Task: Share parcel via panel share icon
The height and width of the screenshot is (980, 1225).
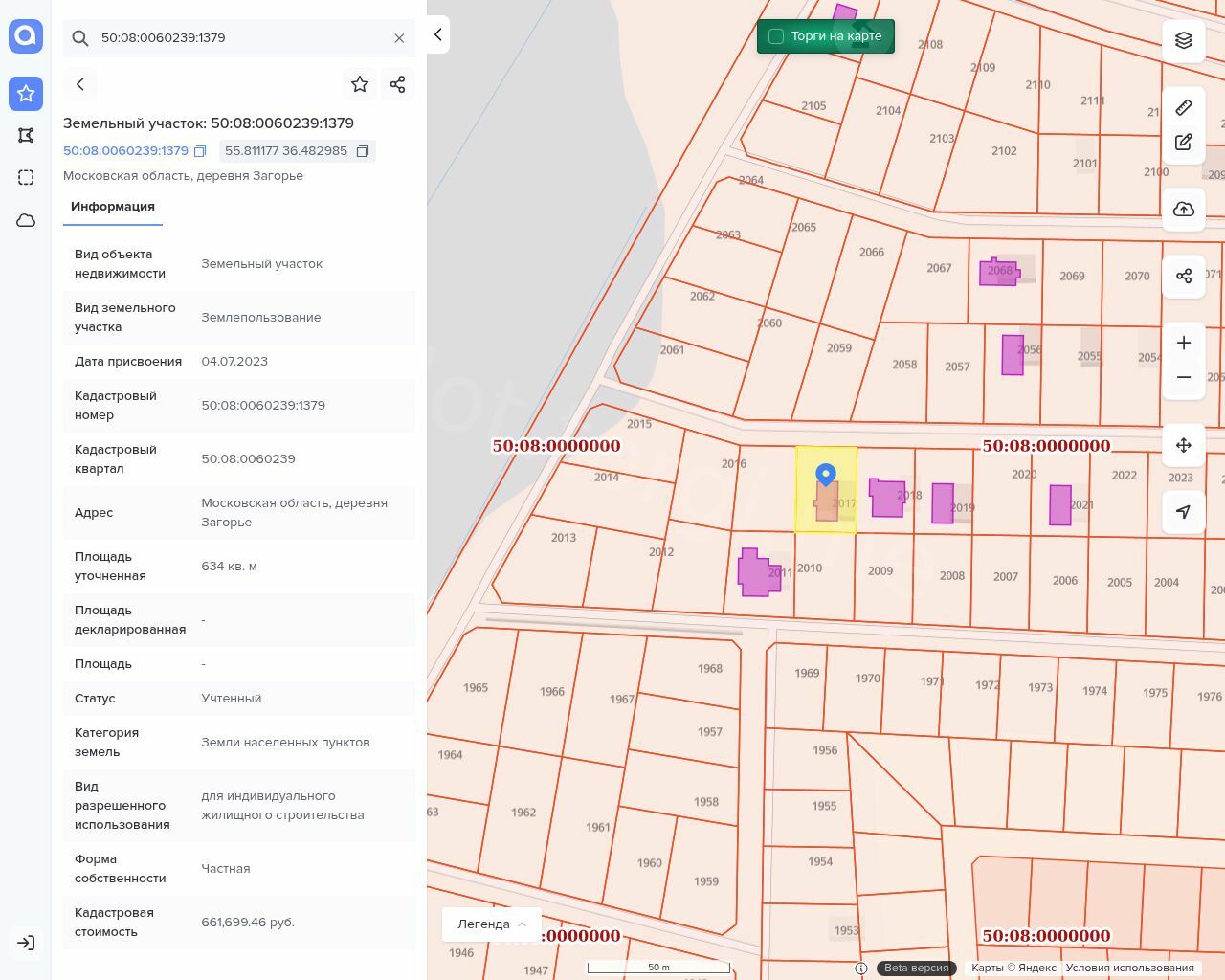Action: [398, 84]
